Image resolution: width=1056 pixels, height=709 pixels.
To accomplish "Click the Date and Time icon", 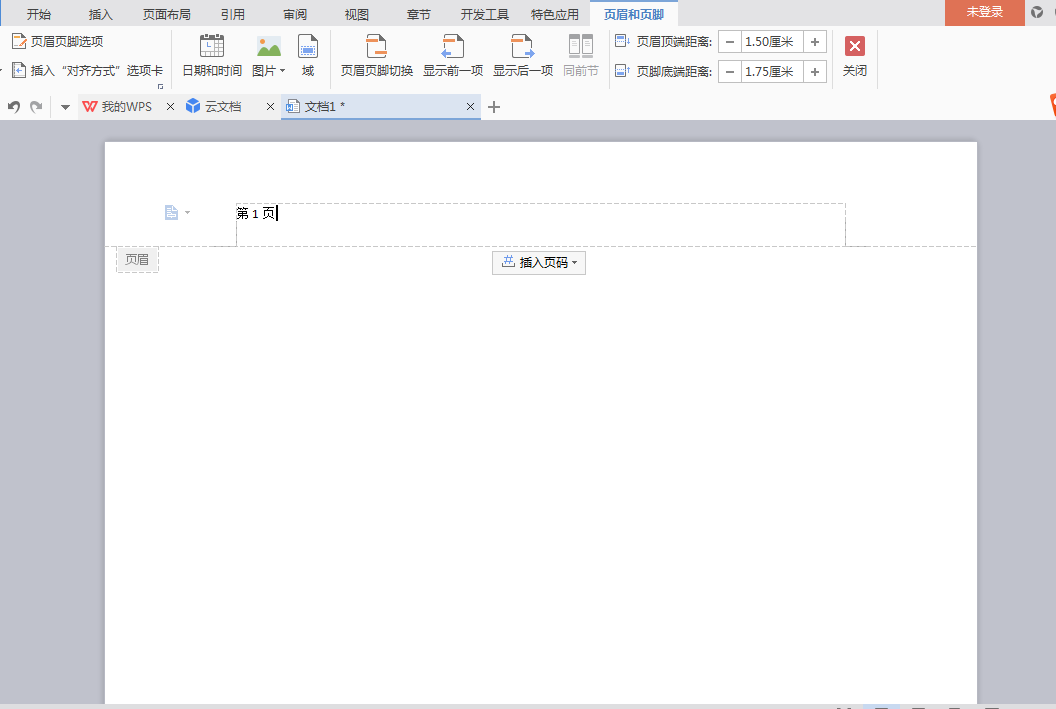I will [212, 56].
